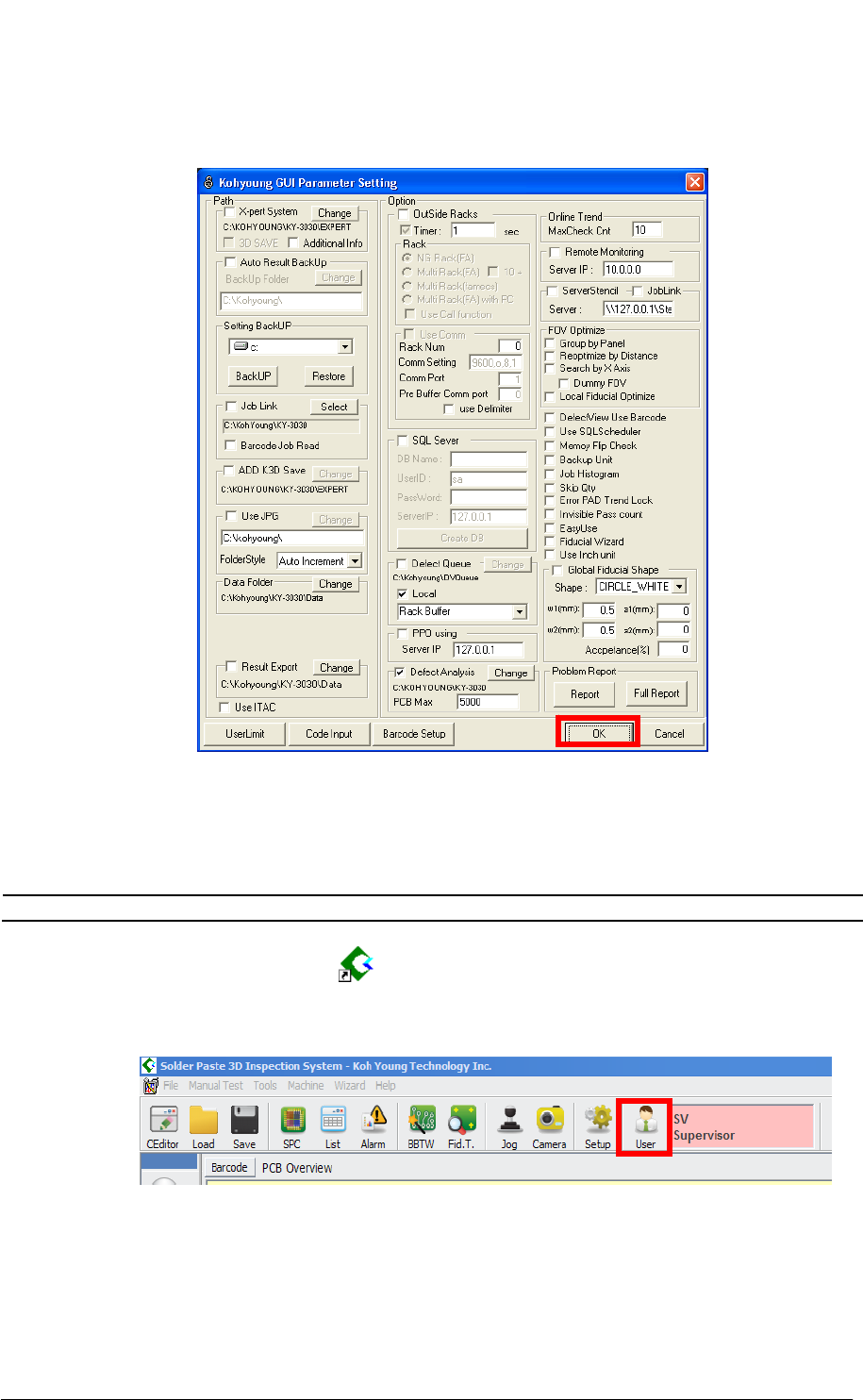
Task: Open the Alarm warning icon
Action: [x=373, y=1127]
